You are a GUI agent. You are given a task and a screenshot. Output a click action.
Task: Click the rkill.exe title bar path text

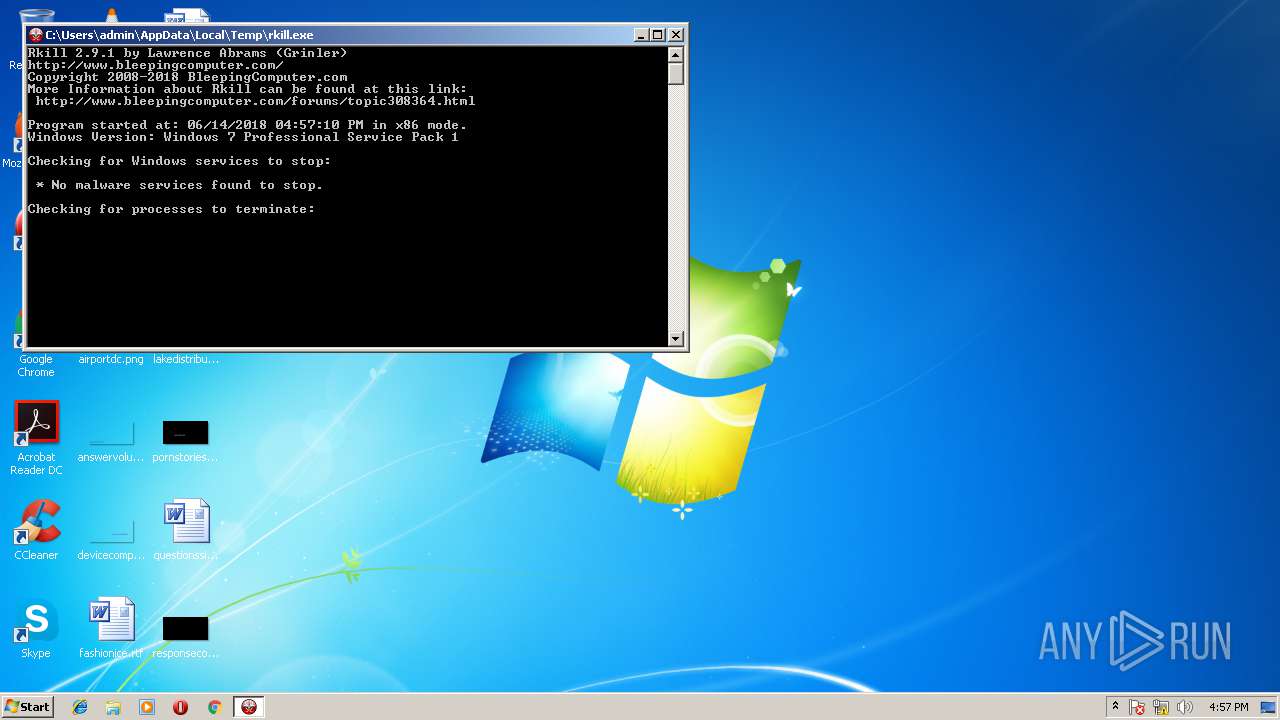(x=179, y=34)
